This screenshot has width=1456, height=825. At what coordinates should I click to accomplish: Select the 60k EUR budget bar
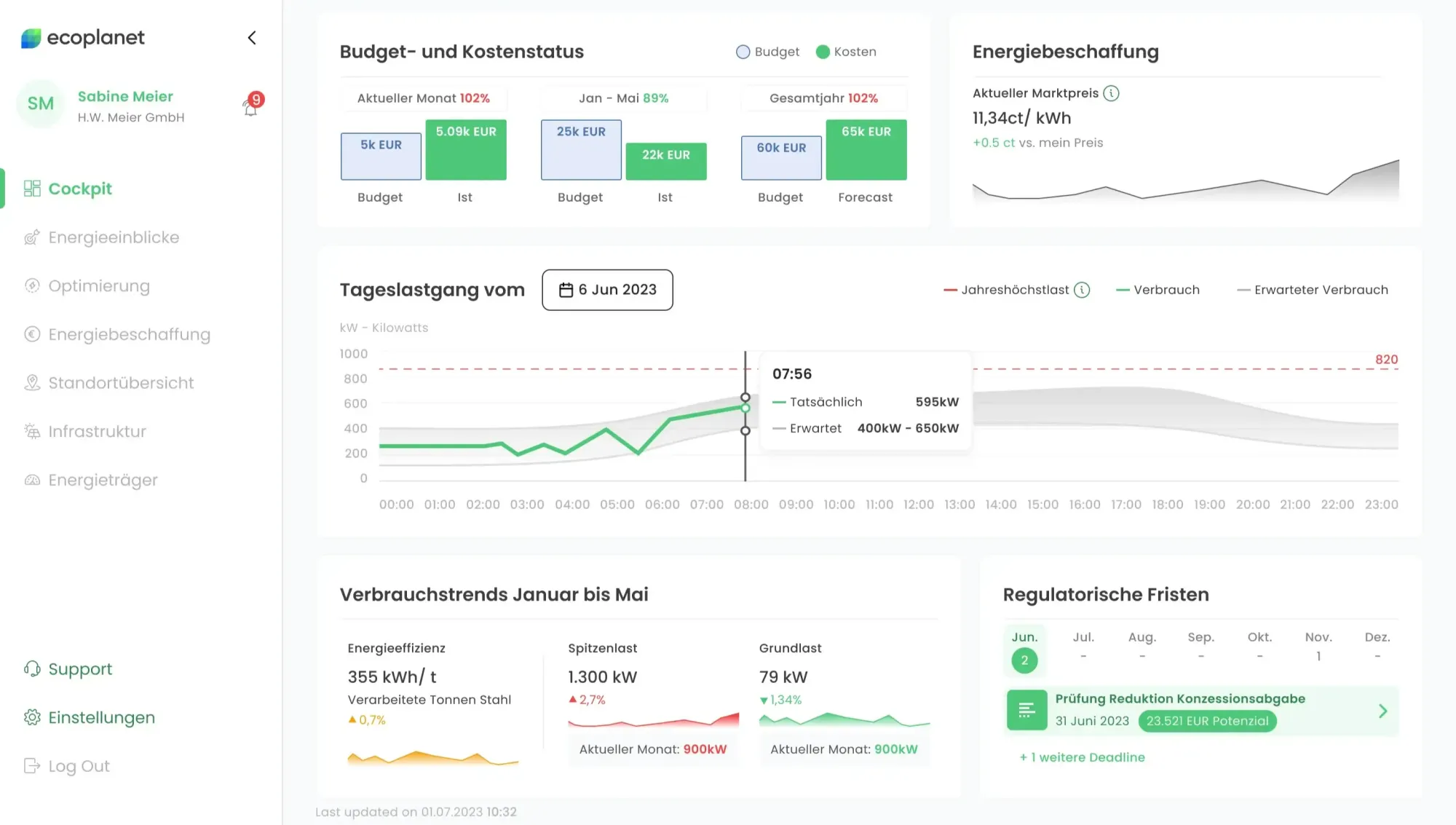tap(781, 157)
